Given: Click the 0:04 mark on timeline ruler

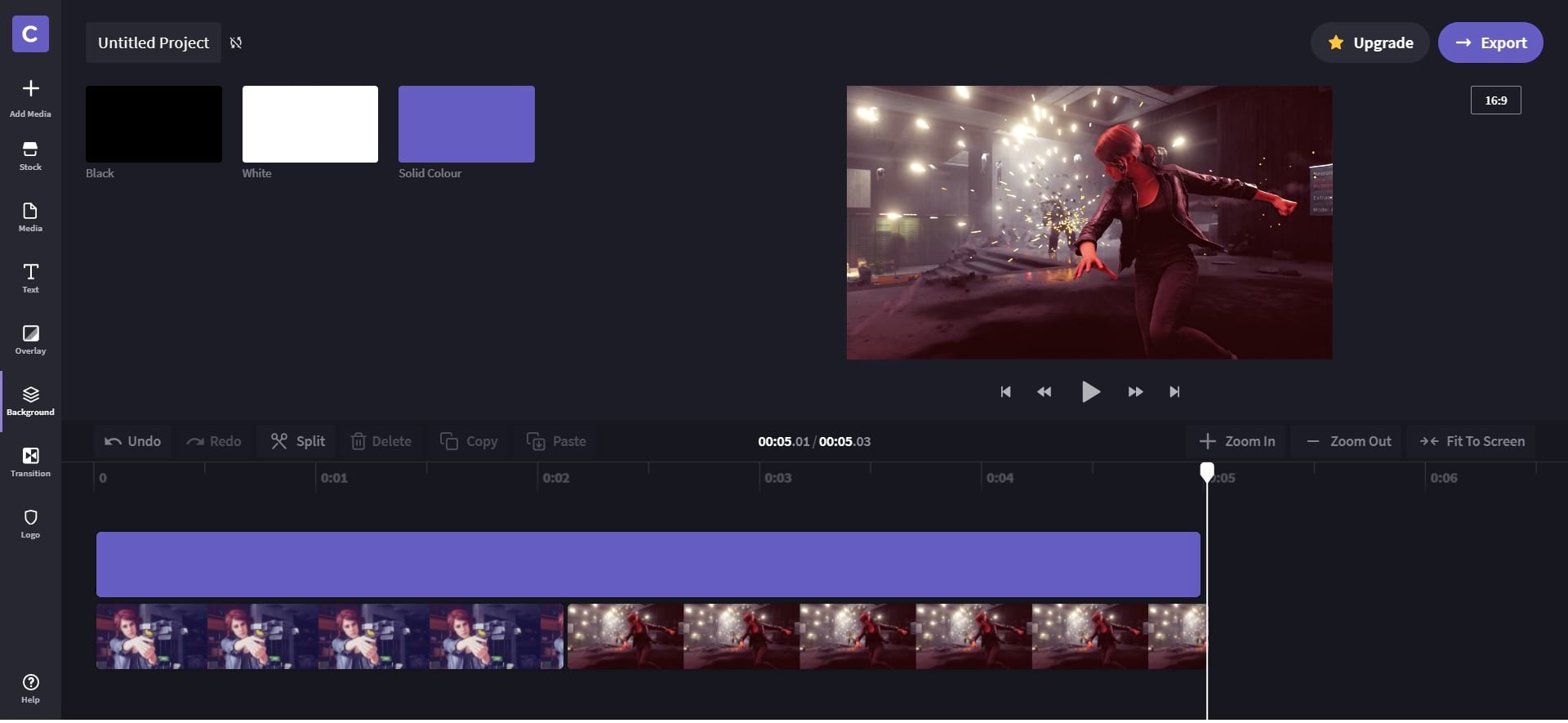Looking at the screenshot, I should tap(1000, 478).
